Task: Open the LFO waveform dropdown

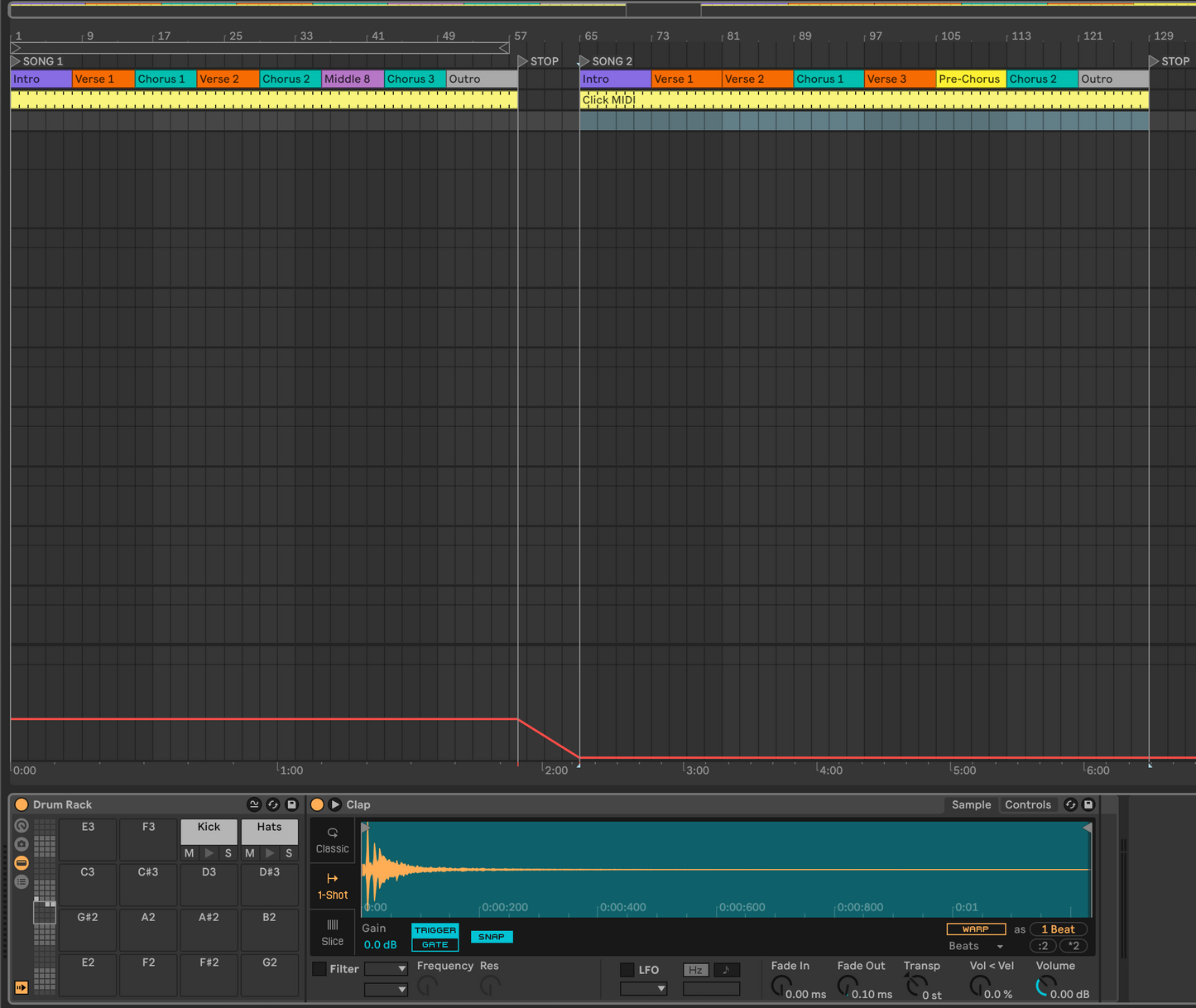Action: pos(643,988)
